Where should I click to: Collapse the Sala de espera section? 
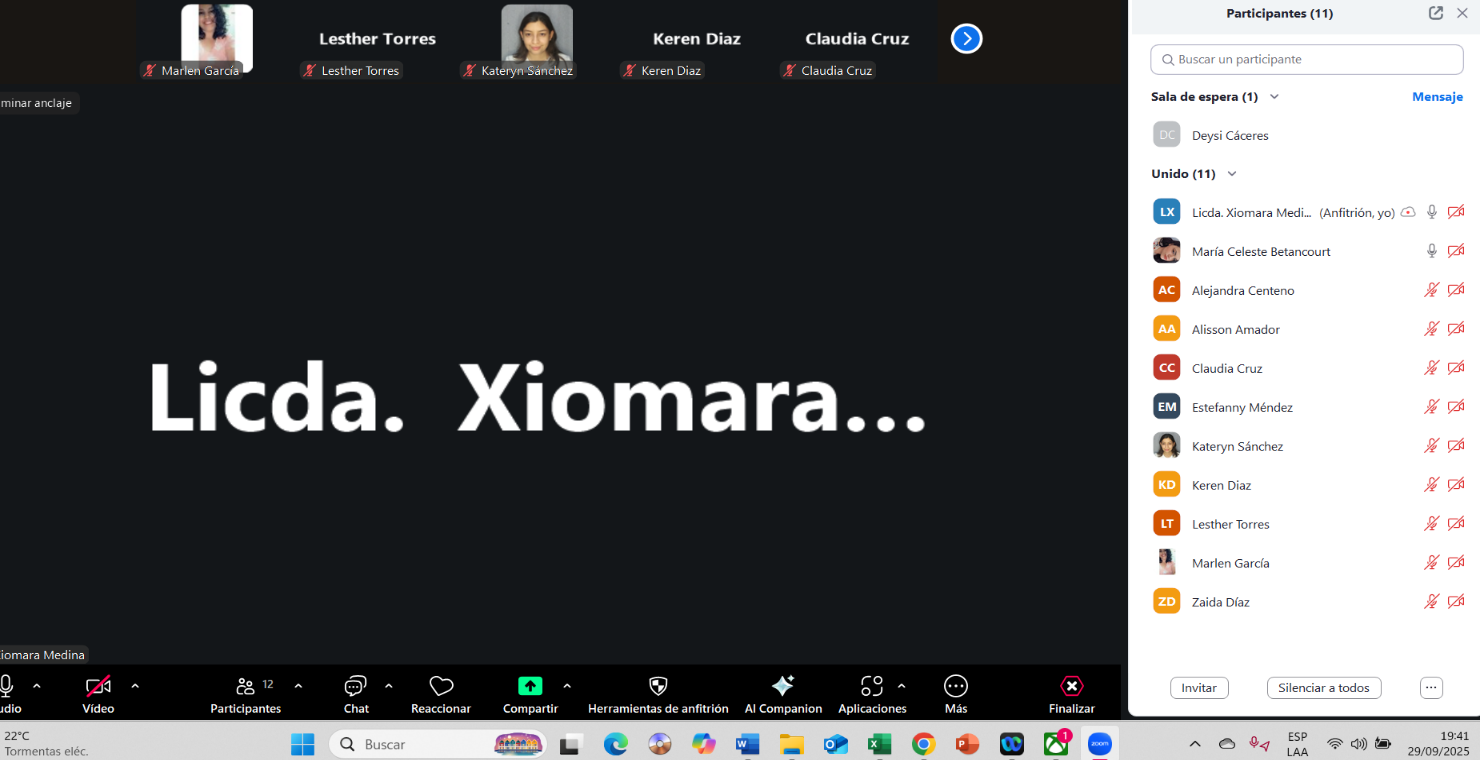point(1274,97)
